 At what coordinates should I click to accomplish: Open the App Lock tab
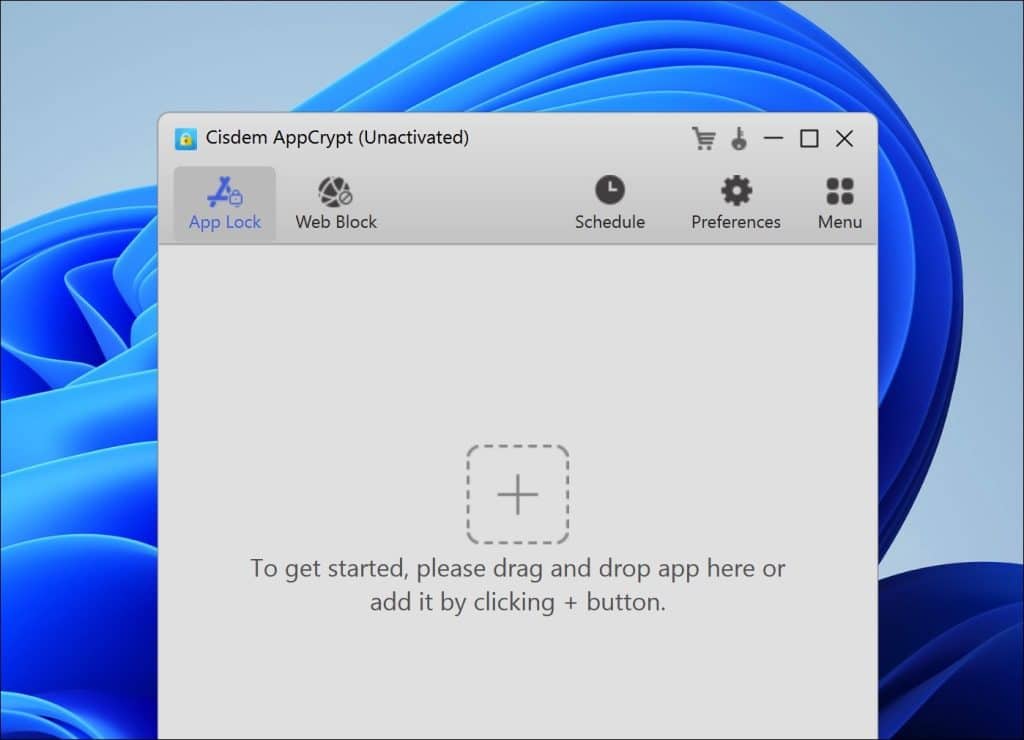[225, 204]
